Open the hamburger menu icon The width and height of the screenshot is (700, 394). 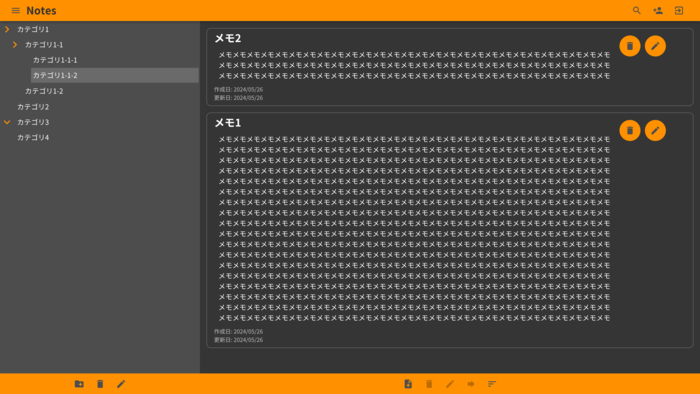tap(16, 10)
